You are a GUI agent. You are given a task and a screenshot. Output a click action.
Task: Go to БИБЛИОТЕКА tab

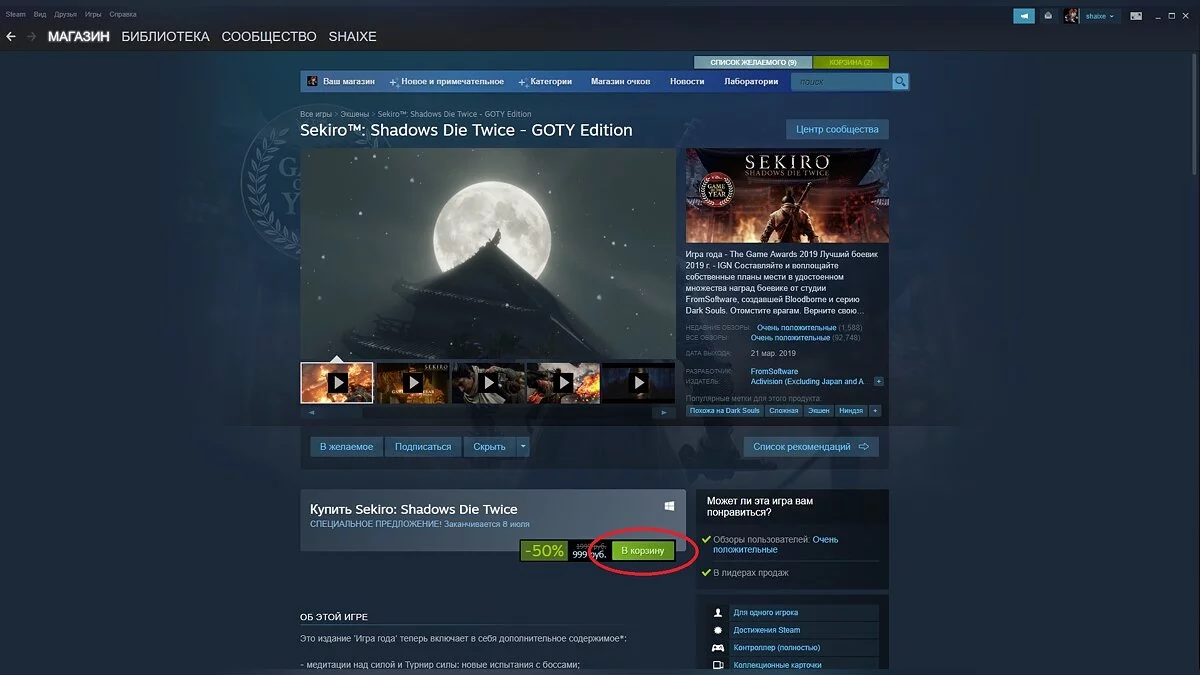pos(165,36)
